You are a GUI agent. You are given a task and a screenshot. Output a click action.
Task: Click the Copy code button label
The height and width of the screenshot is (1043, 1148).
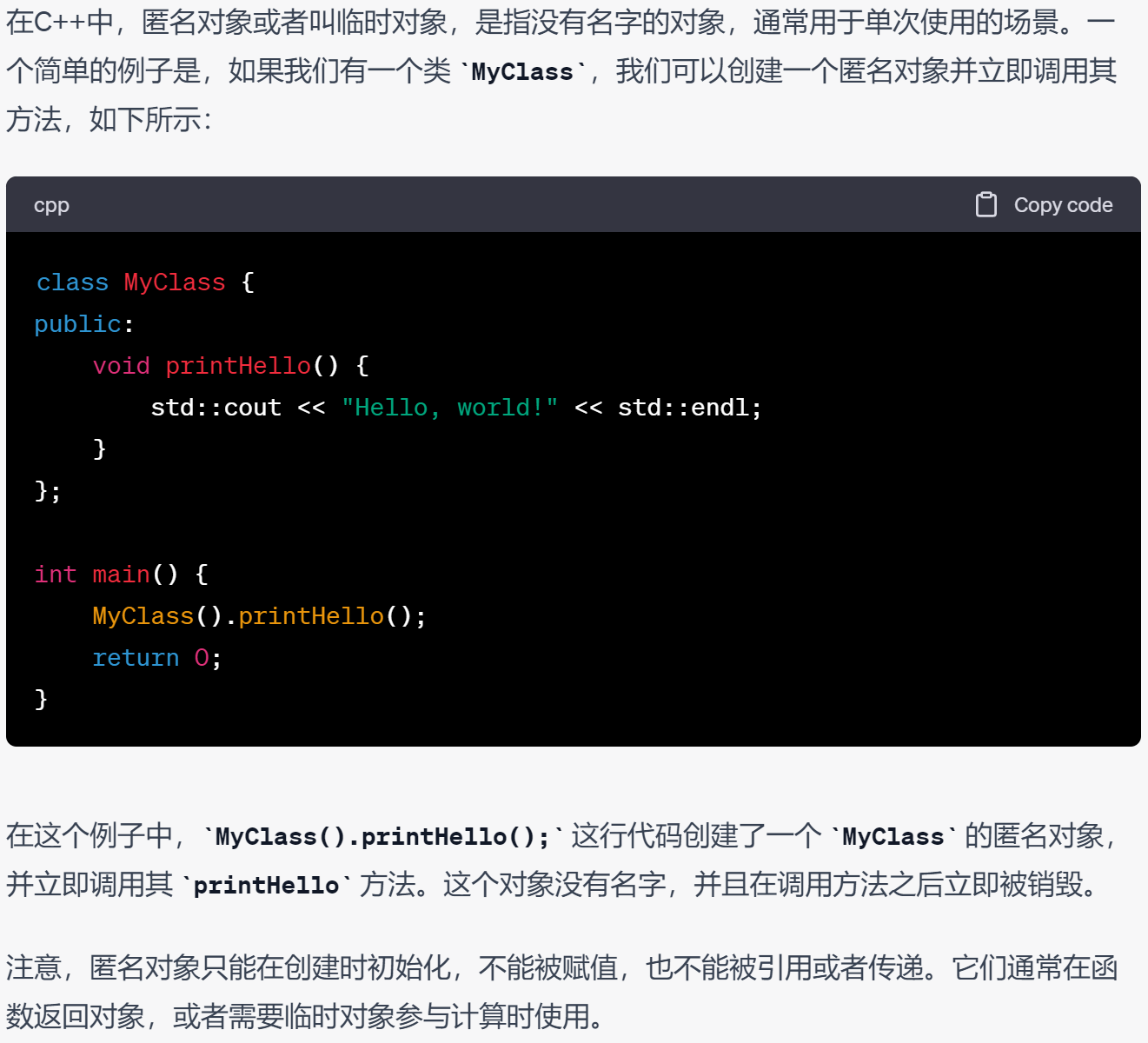(x=1063, y=205)
